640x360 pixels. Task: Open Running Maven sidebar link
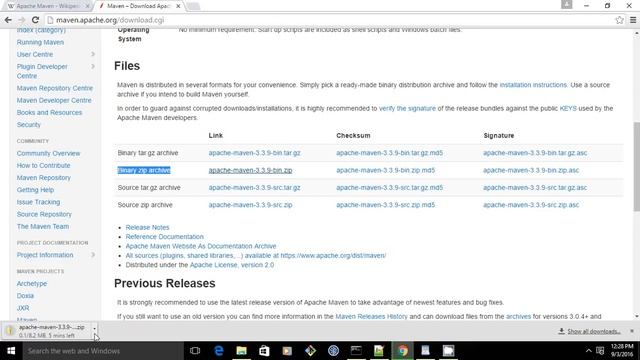[x=40, y=42]
